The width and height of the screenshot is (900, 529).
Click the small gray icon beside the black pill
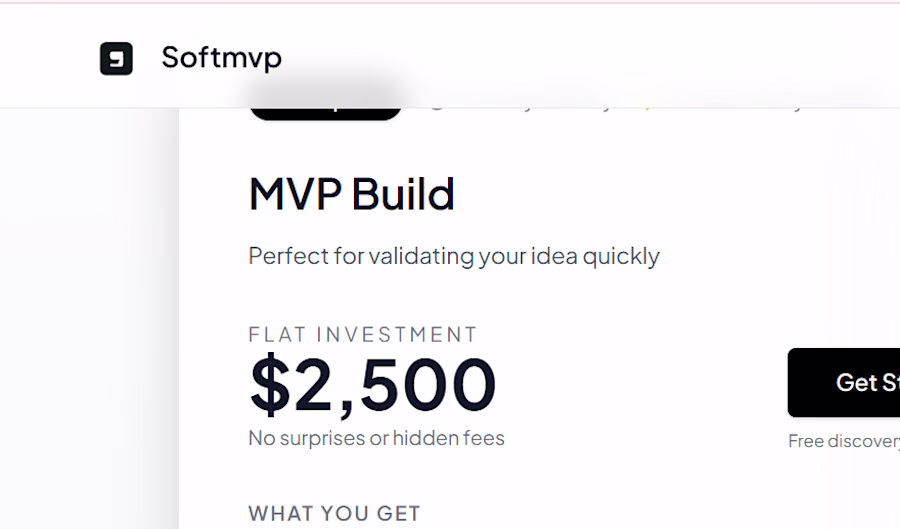click(x=436, y=104)
